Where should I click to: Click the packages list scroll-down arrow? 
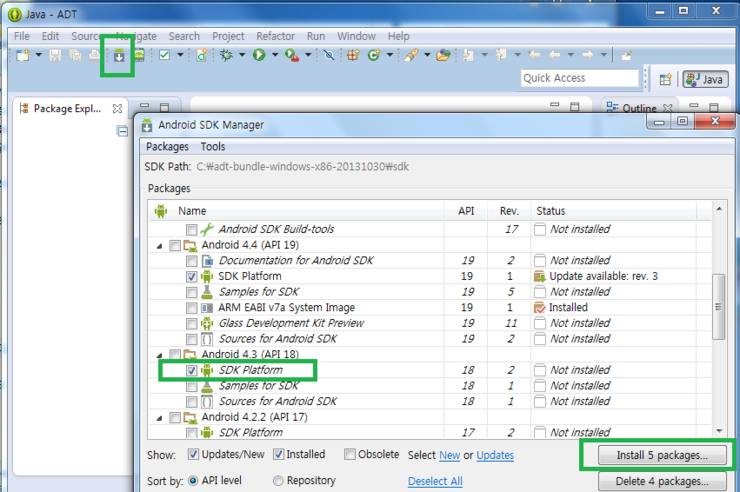pos(719,431)
